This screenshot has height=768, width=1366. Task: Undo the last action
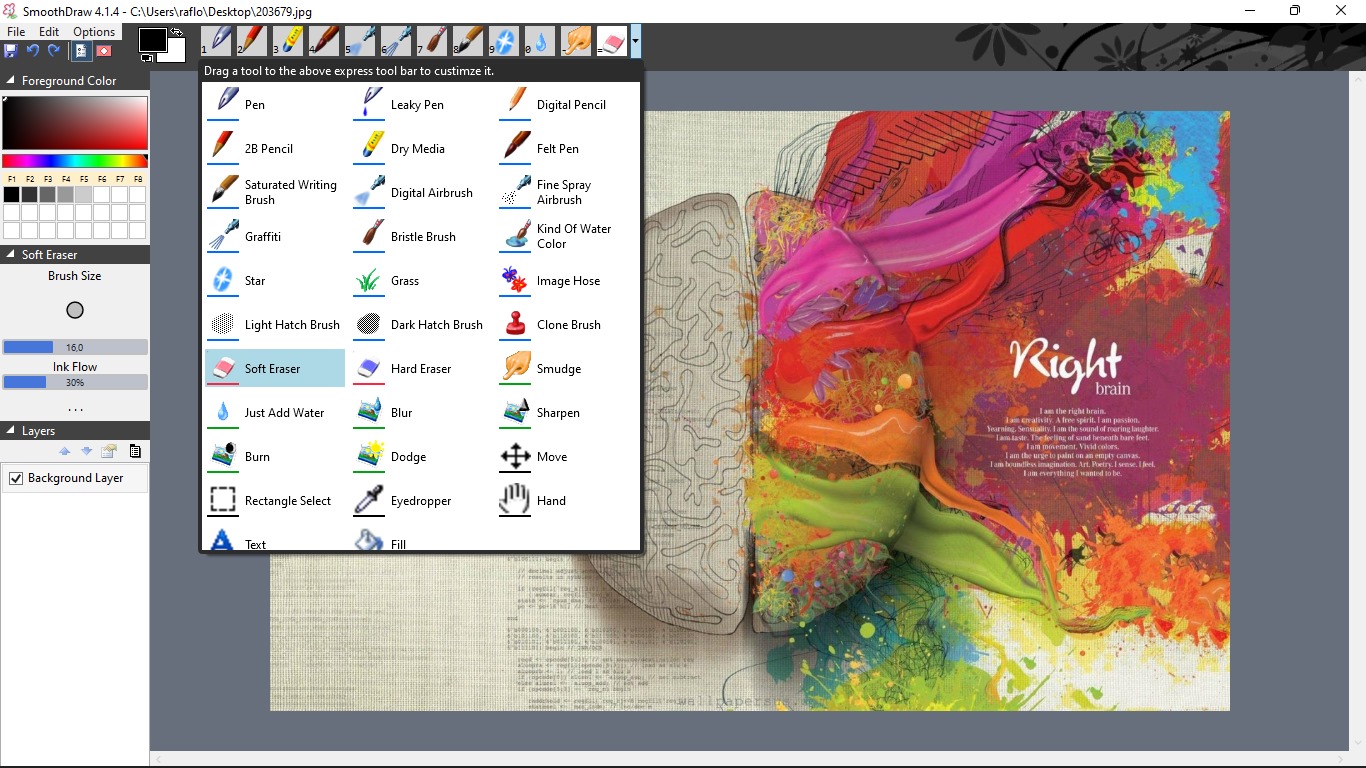(x=33, y=50)
